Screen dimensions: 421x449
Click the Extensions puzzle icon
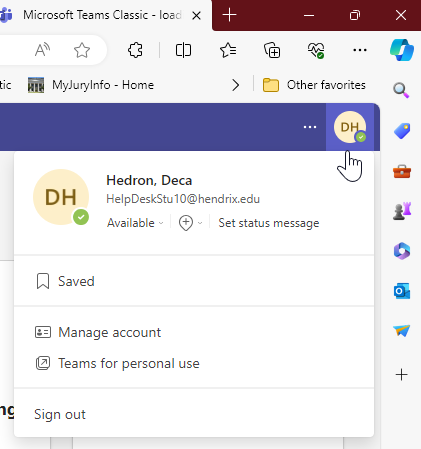(x=135, y=50)
